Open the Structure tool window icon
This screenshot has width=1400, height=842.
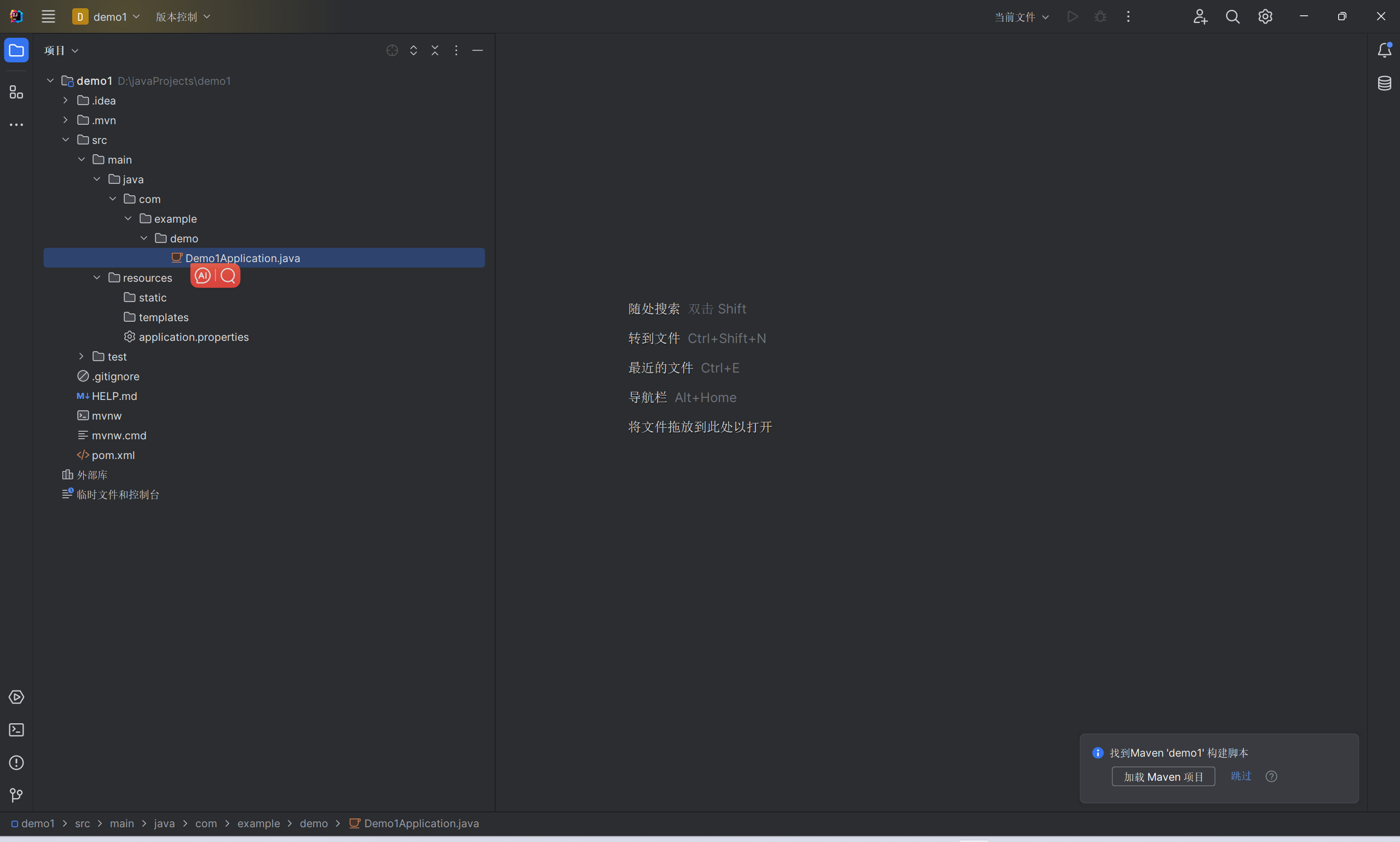point(16,92)
